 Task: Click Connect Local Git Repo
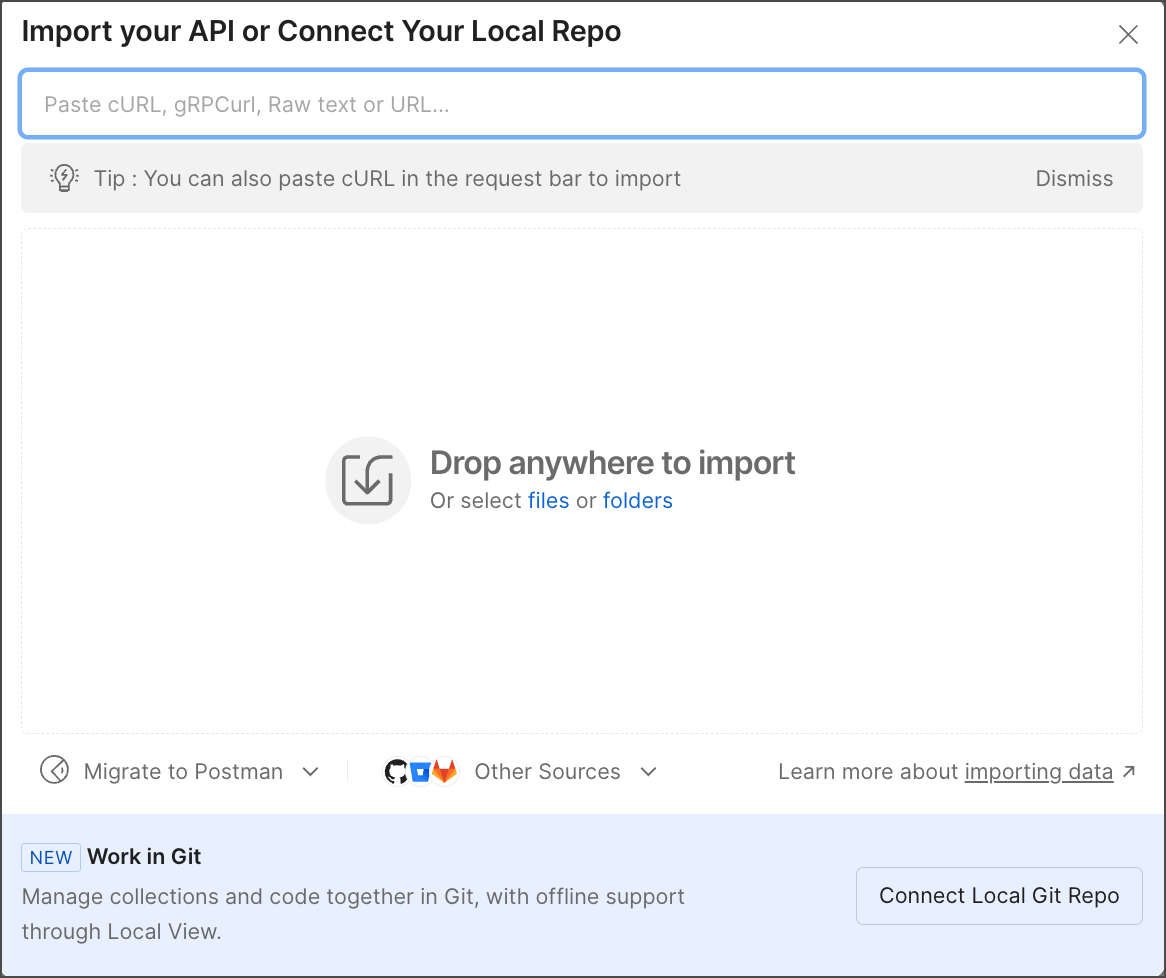pyautogui.click(x=999, y=896)
